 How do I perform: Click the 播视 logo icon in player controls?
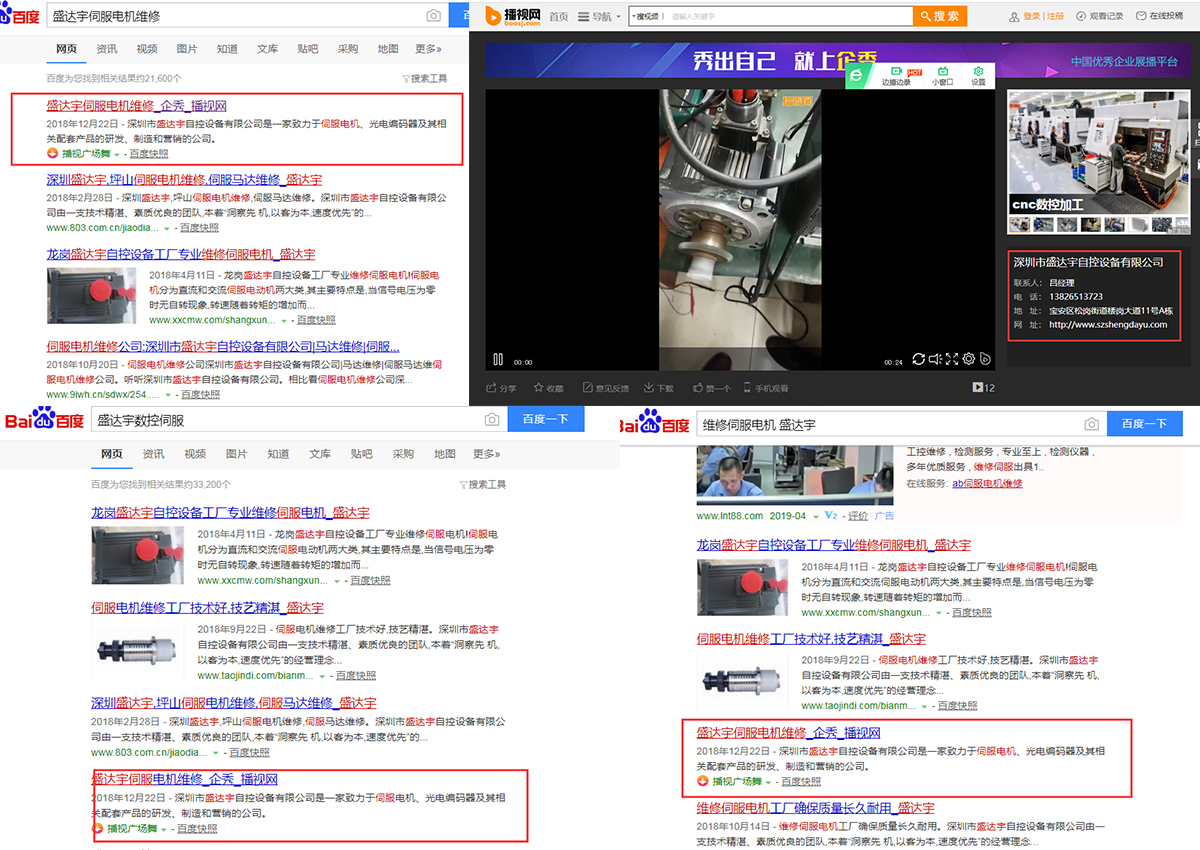tap(984, 359)
